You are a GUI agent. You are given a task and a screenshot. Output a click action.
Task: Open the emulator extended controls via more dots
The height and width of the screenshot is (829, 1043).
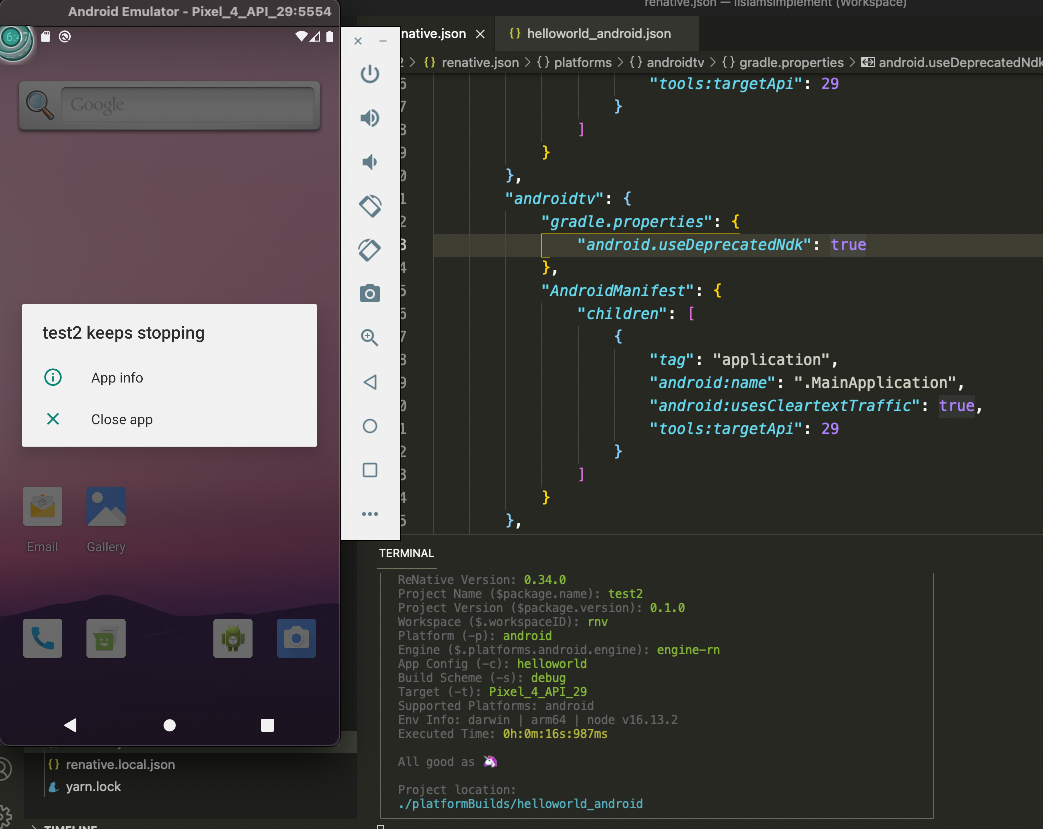point(370,514)
